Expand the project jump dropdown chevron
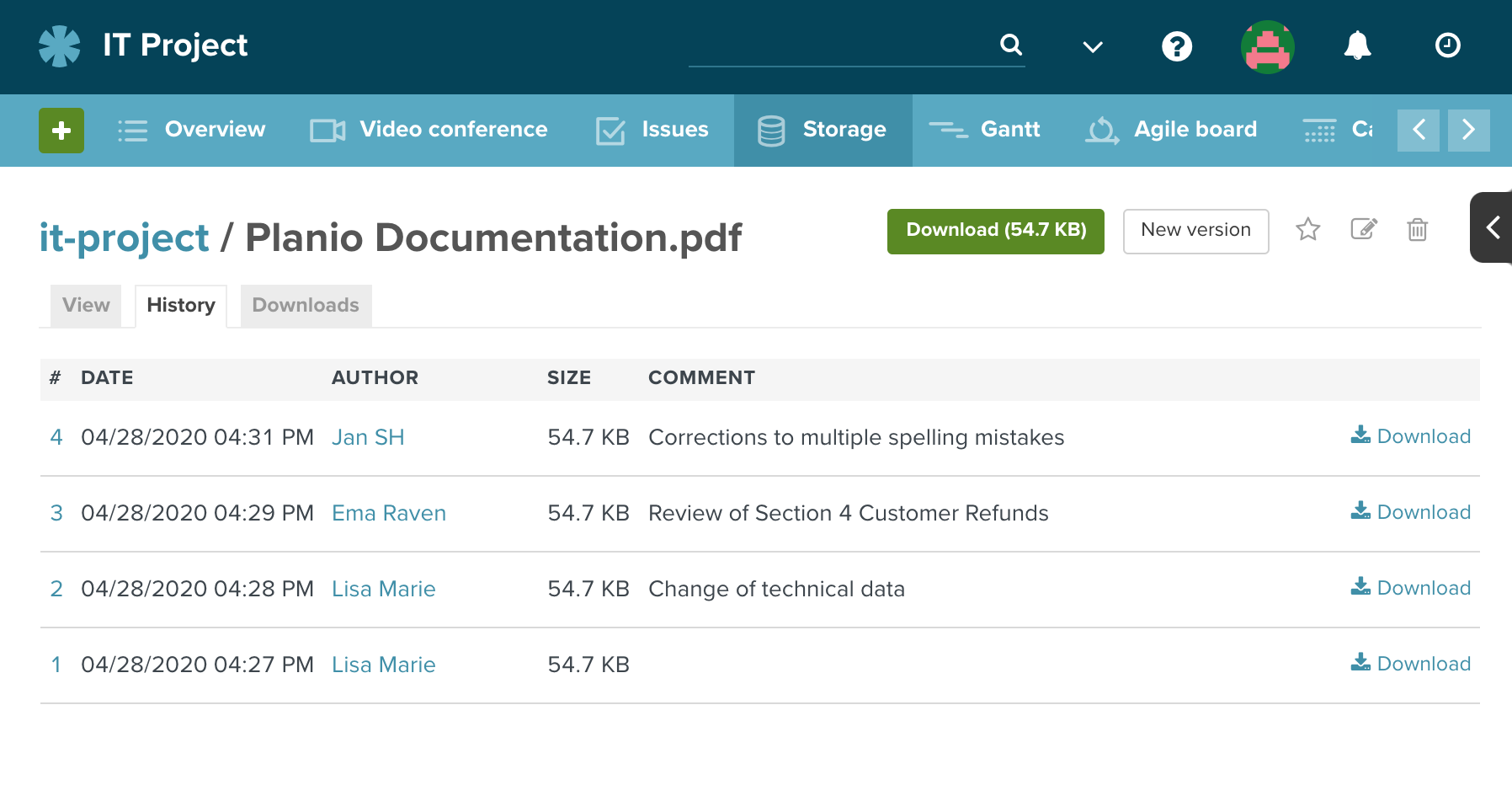Screen dimensions: 1512x785 (1093, 47)
